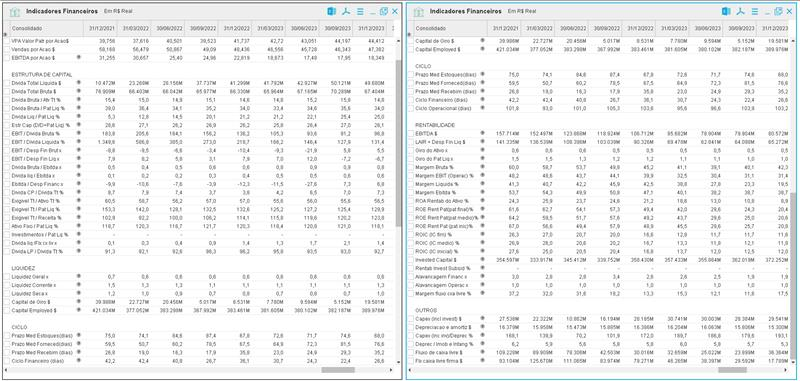Click Alavancagem Operac x row label
Viewport: 800px width, 381px height.
[x=441, y=285]
